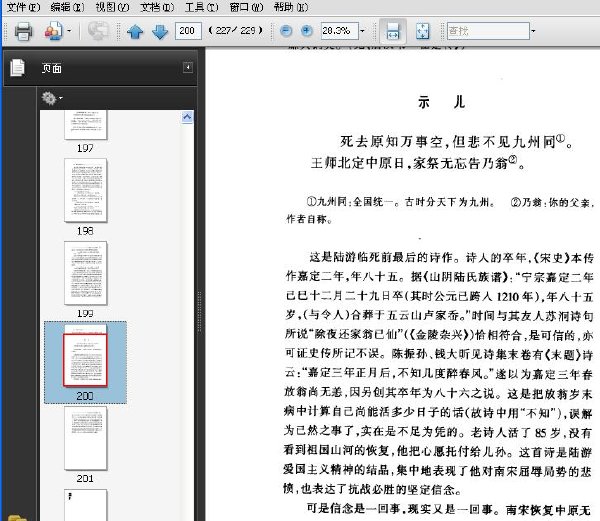This screenshot has height=521, width=600.
Task: Open the collaborate/share icon
Action: (x=54, y=31)
